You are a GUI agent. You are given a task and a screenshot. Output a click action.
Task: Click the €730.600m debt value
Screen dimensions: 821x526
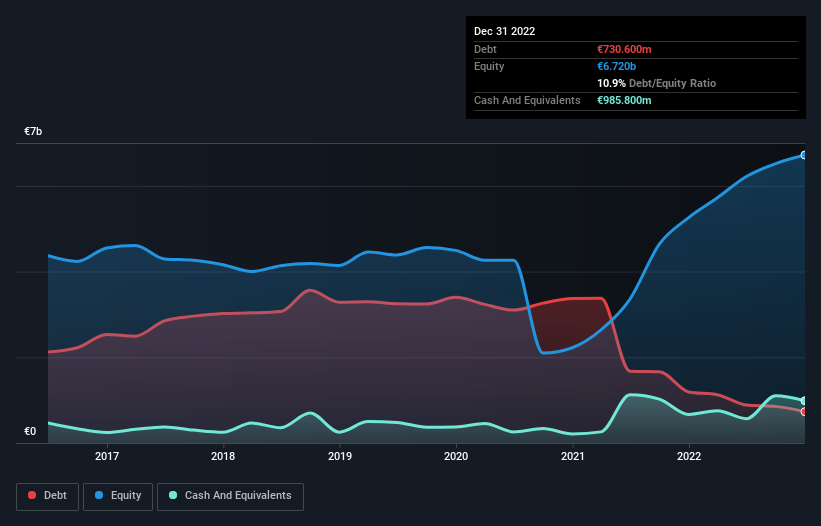point(624,49)
